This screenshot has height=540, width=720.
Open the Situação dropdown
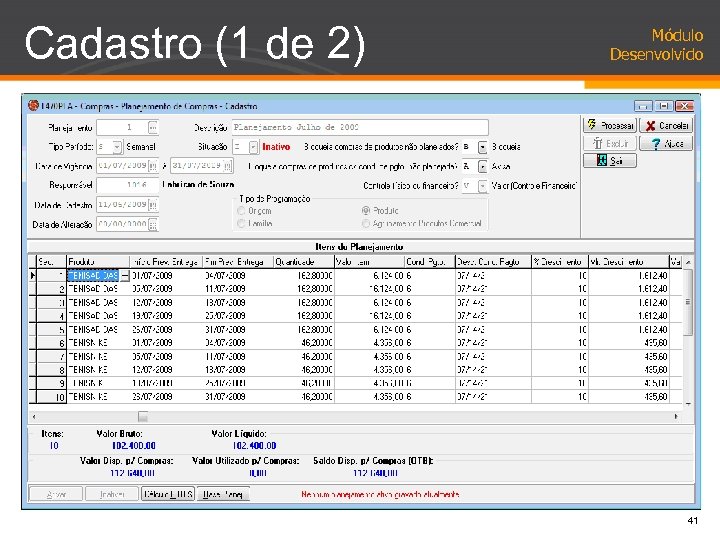point(253,147)
